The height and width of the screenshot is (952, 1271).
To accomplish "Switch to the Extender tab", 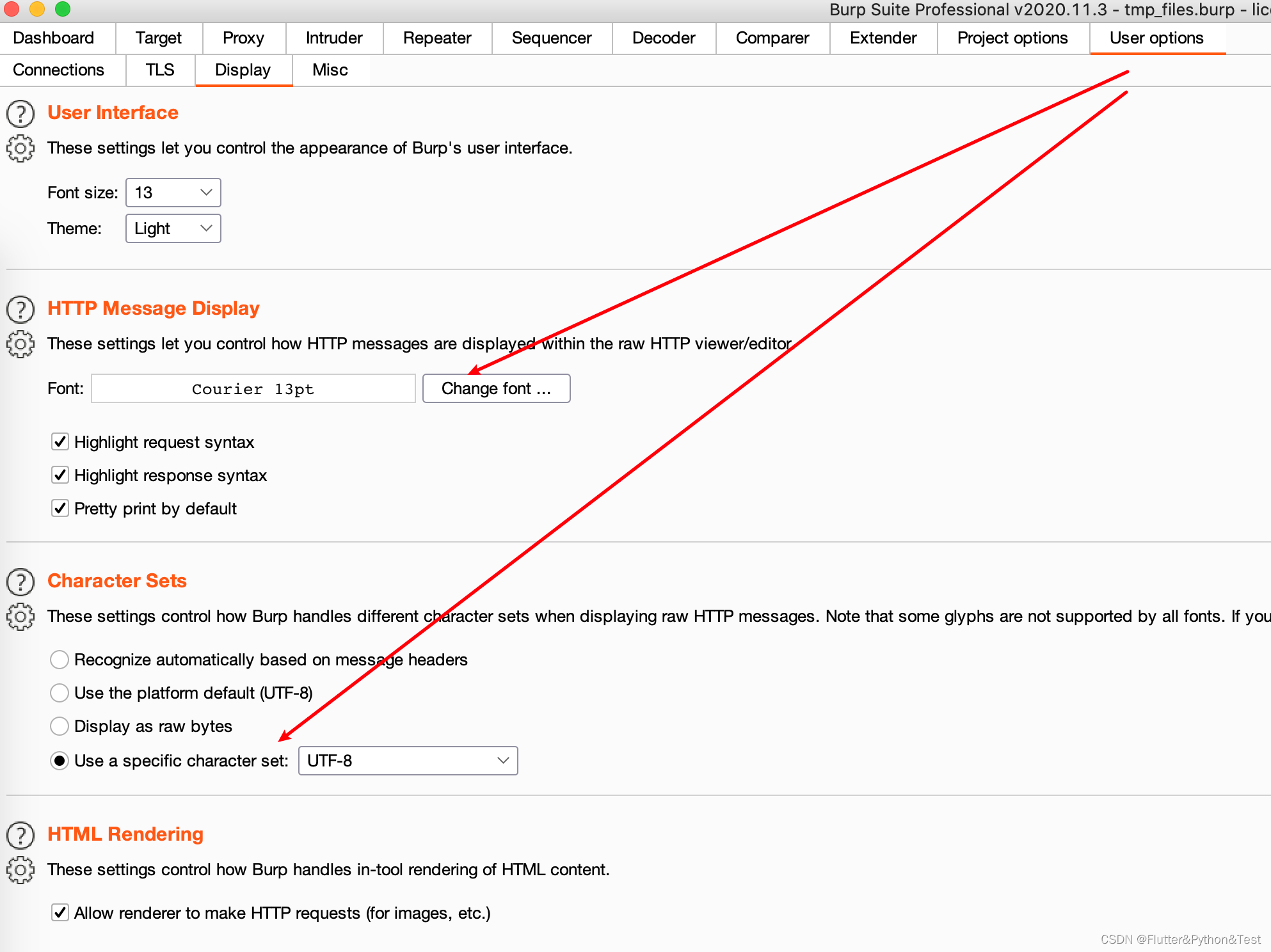I will (x=883, y=38).
